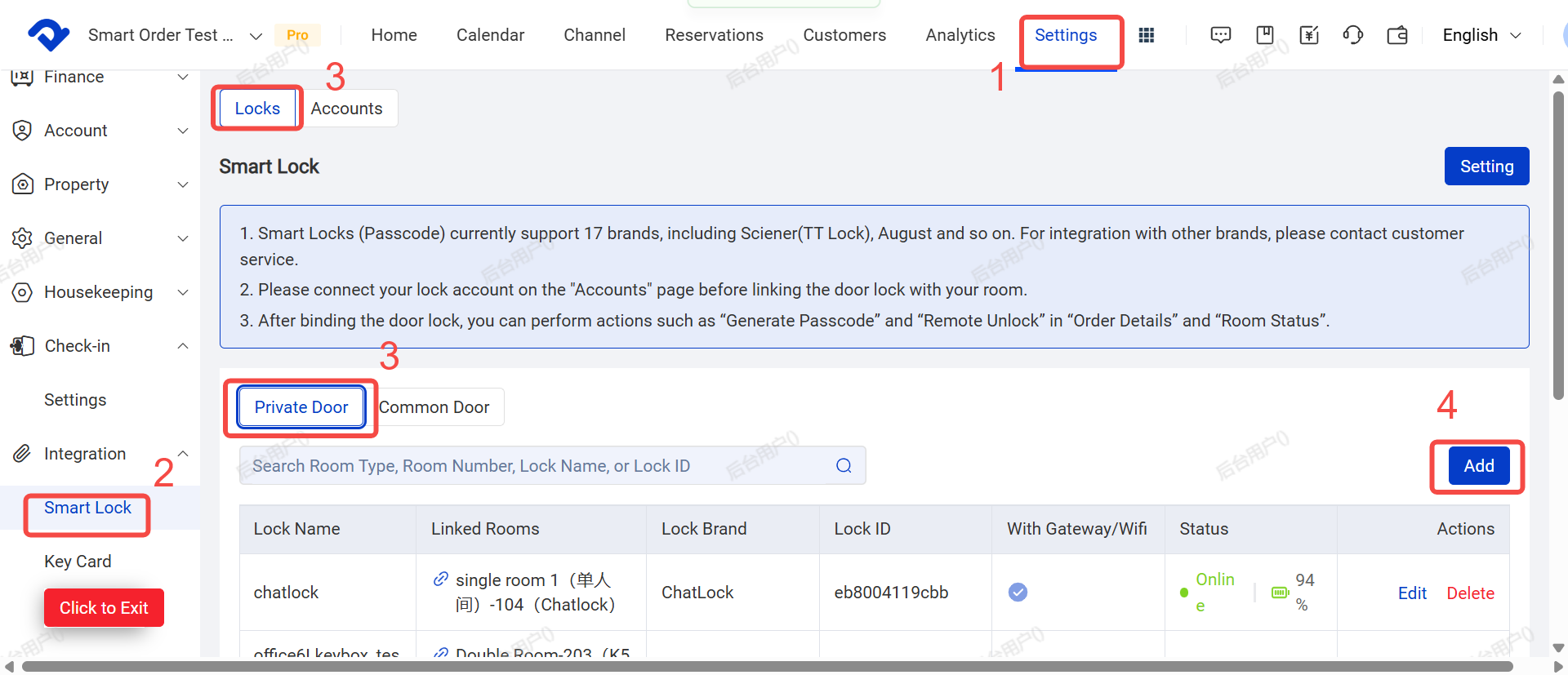Click the Account shield icon
1568x675 pixels.
[x=22, y=131]
